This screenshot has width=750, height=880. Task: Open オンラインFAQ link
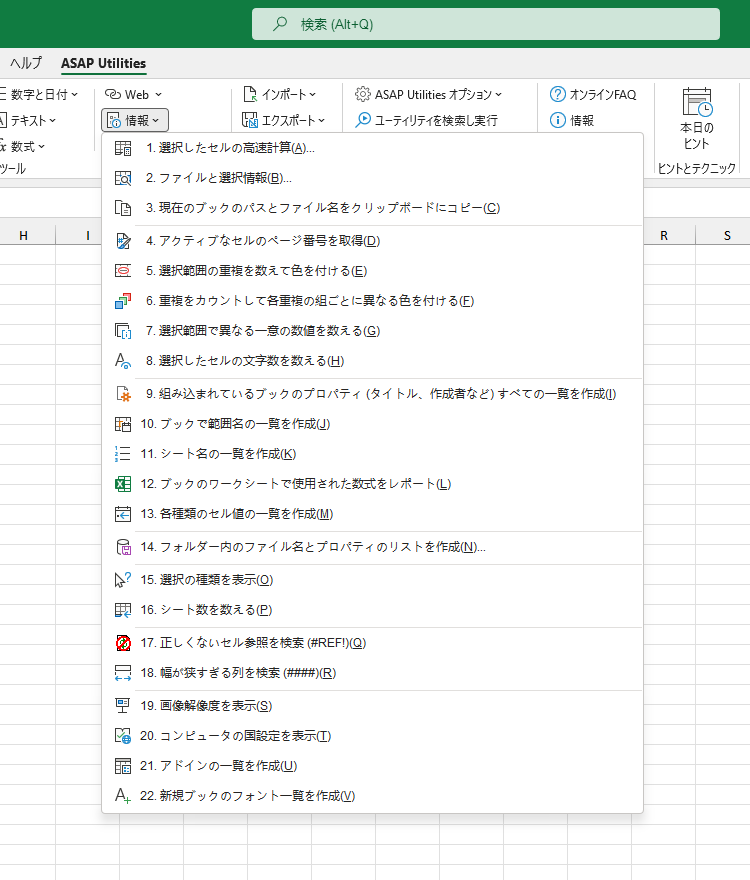click(x=593, y=94)
